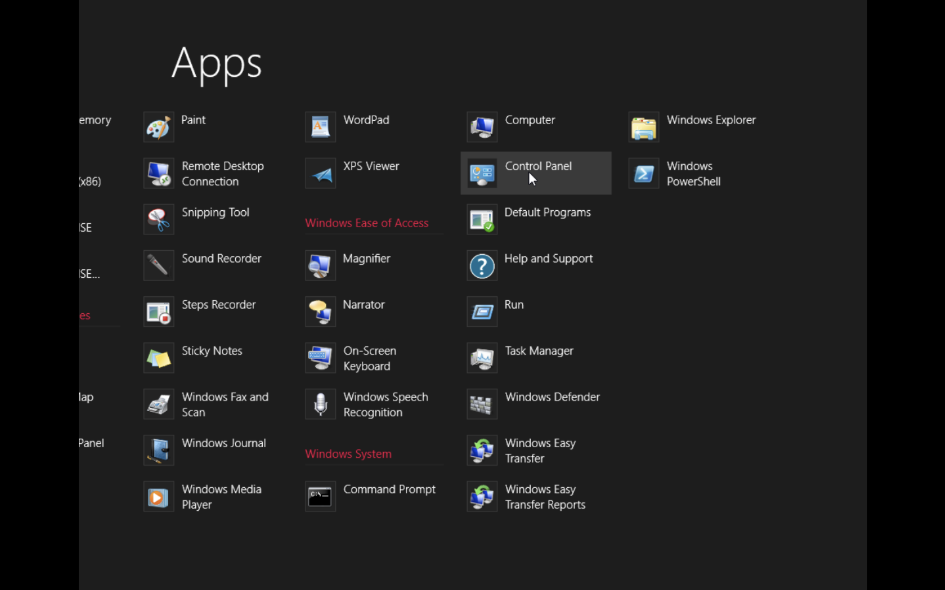Open the XPS Viewer paper-plane icon
This screenshot has width=945, height=590.
(320, 174)
